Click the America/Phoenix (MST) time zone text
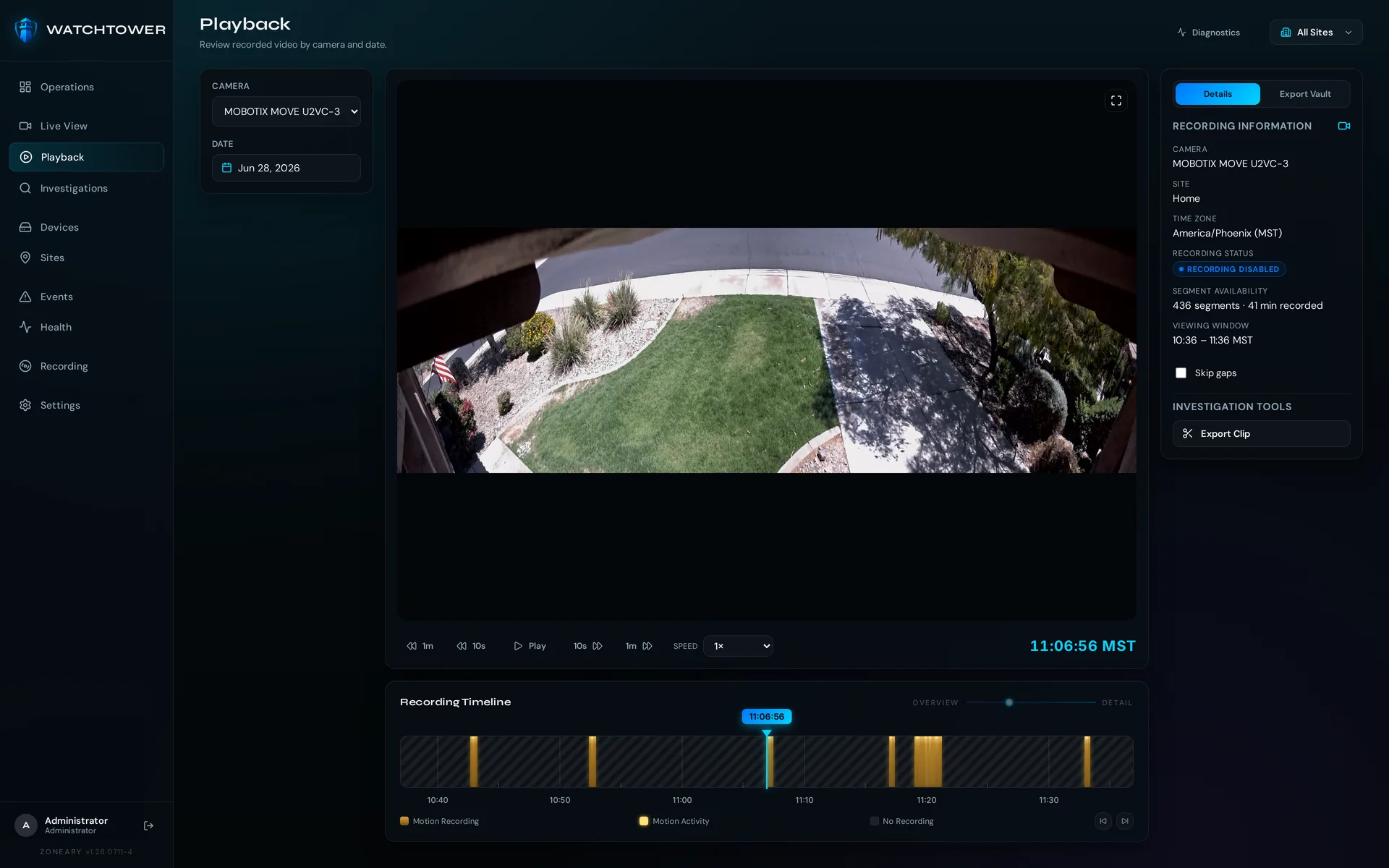 pos(1227,233)
